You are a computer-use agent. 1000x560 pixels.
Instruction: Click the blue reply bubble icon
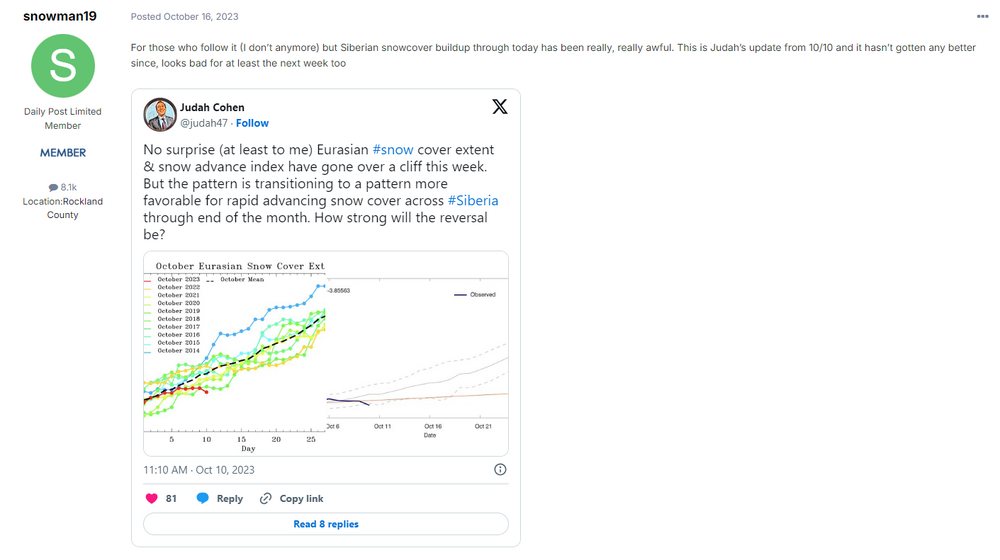tap(202, 498)
